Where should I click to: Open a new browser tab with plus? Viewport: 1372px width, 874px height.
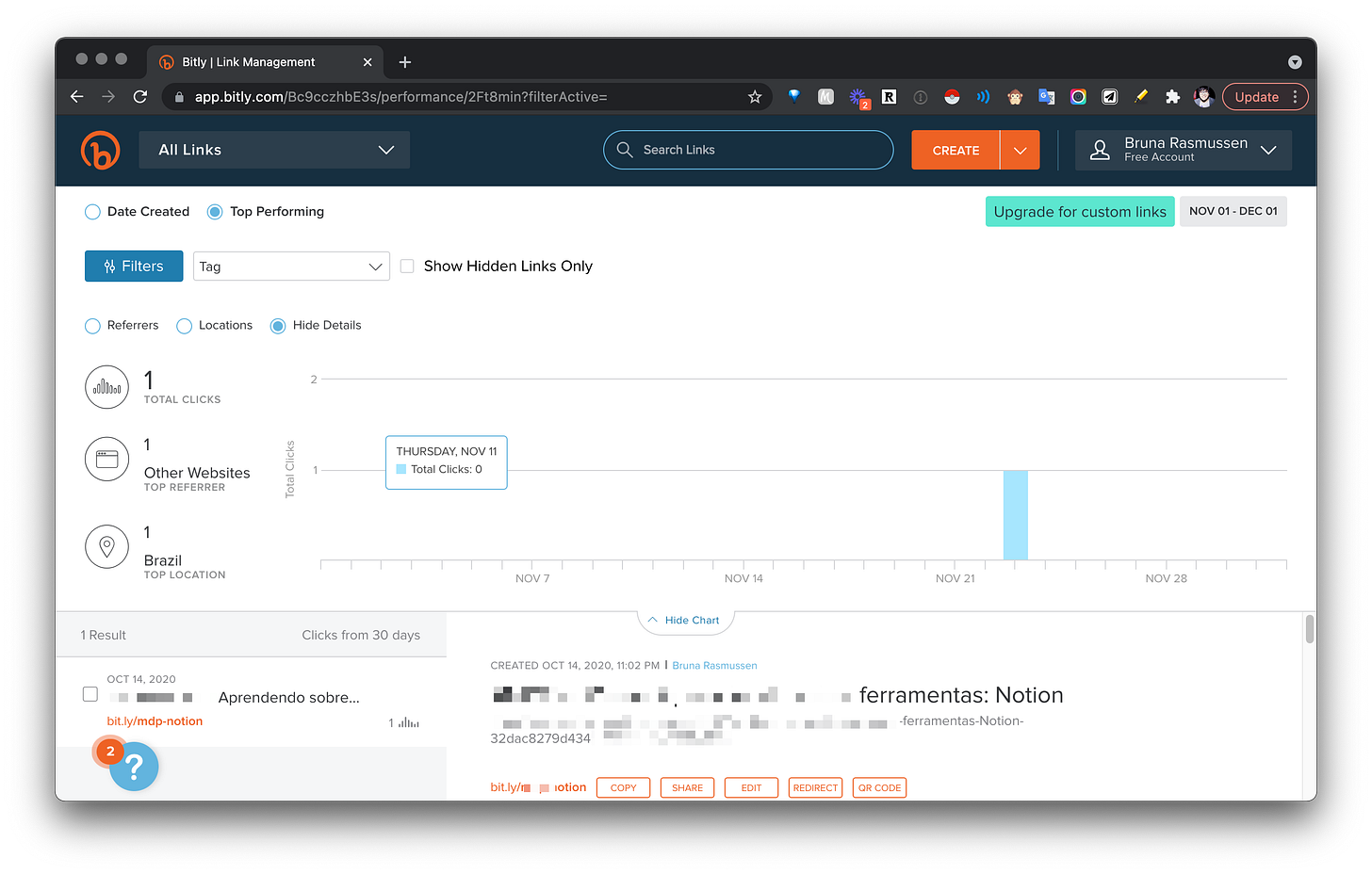pos(405,62)
